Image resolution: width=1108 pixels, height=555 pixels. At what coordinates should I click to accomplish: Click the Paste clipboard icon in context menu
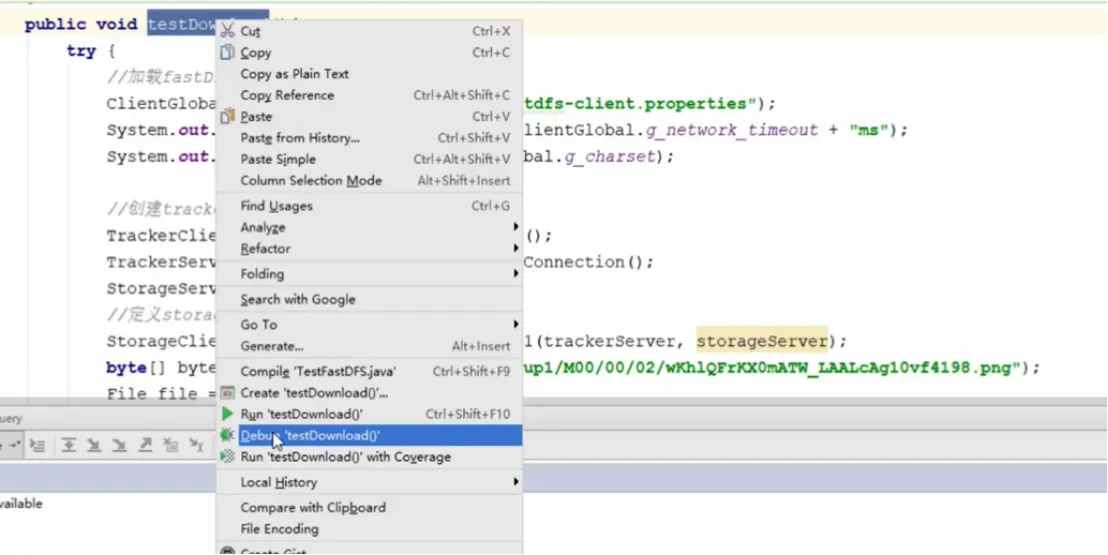coord(227,116)
